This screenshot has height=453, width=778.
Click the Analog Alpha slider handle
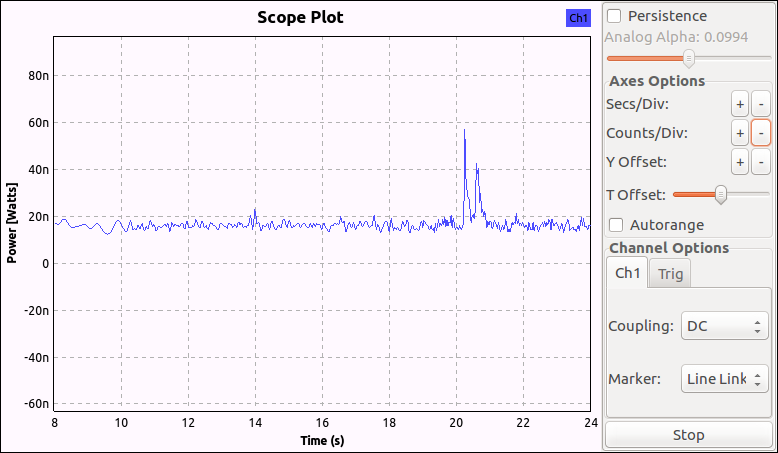click(688, 58)
